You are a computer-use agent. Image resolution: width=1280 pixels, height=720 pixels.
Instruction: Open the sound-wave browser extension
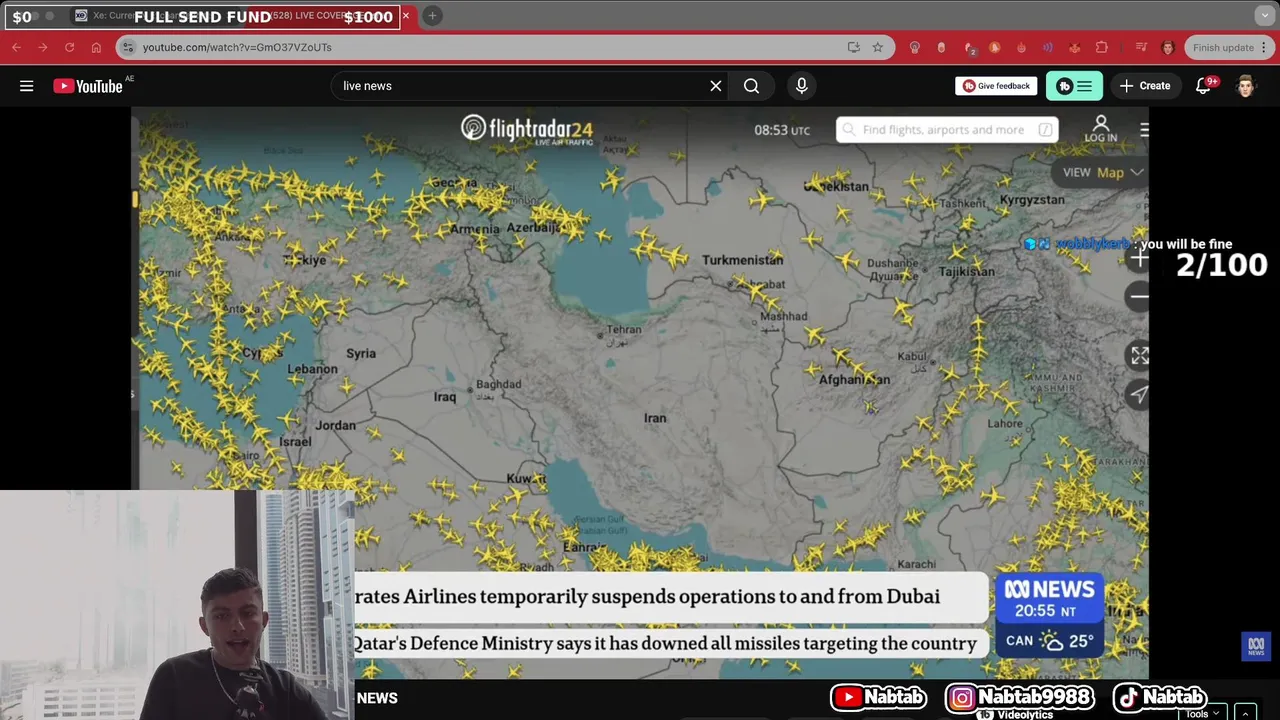(x=1047, y=47)
